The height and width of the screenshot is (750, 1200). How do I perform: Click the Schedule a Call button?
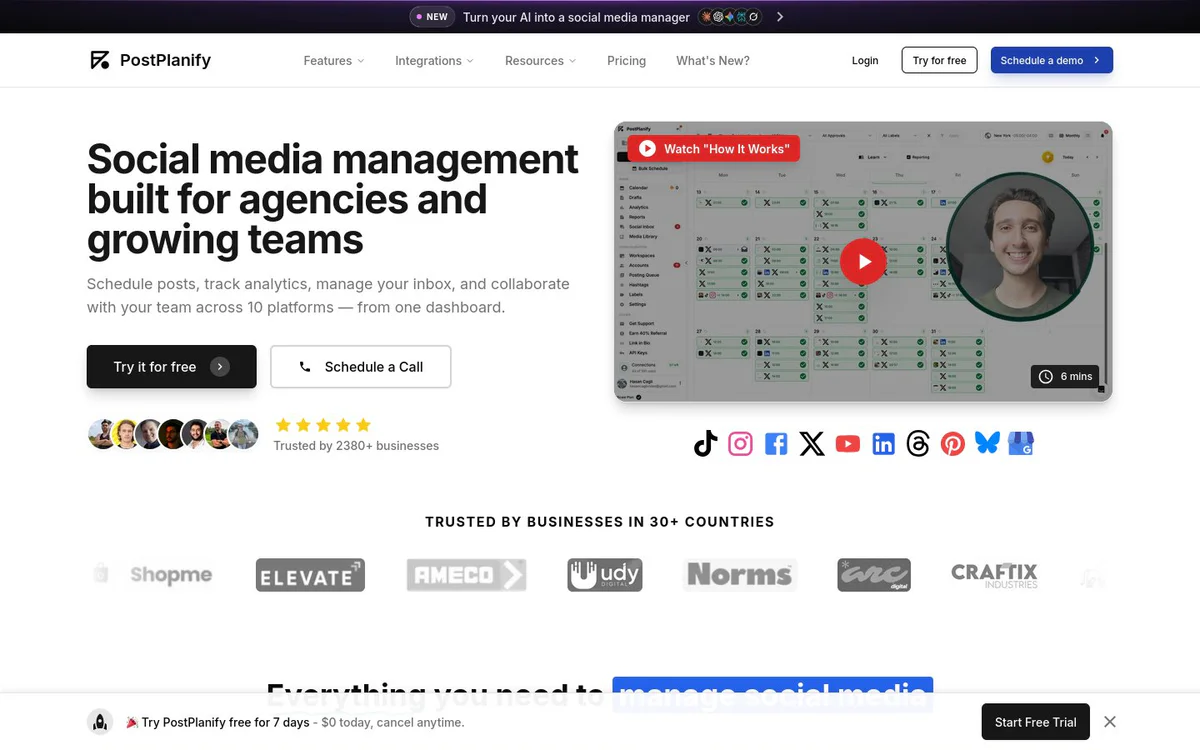click(361, 367)
